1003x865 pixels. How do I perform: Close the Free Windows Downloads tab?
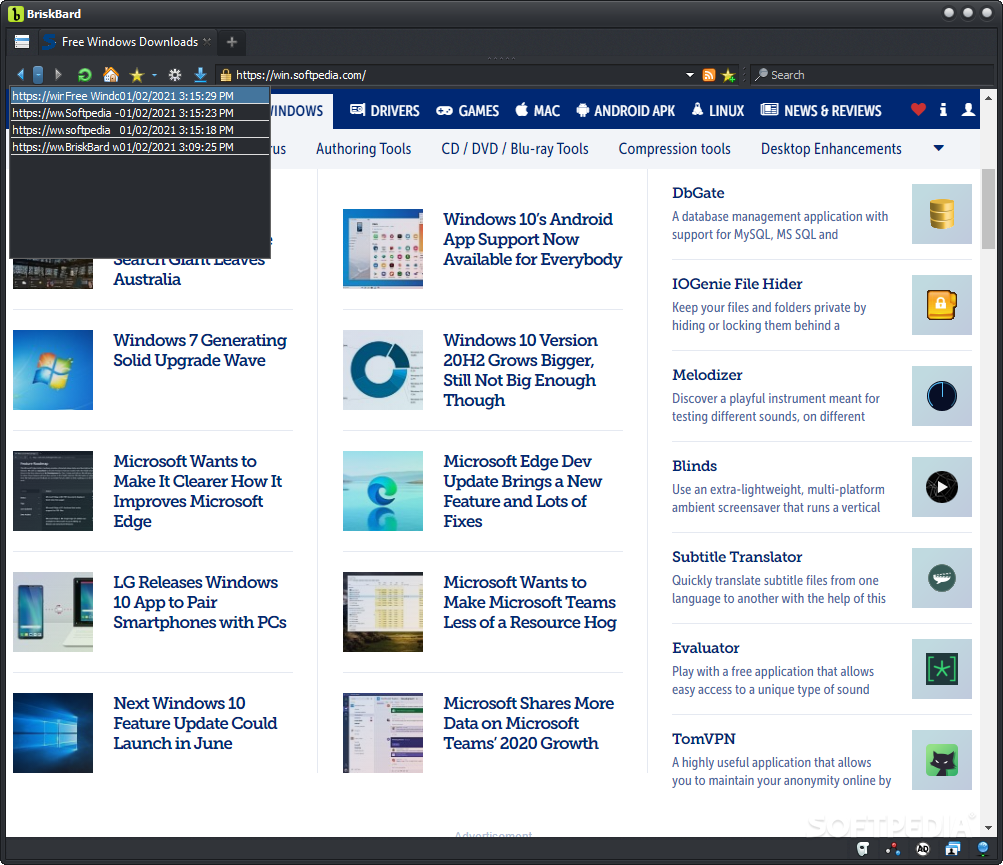click(x=207, y=42)
